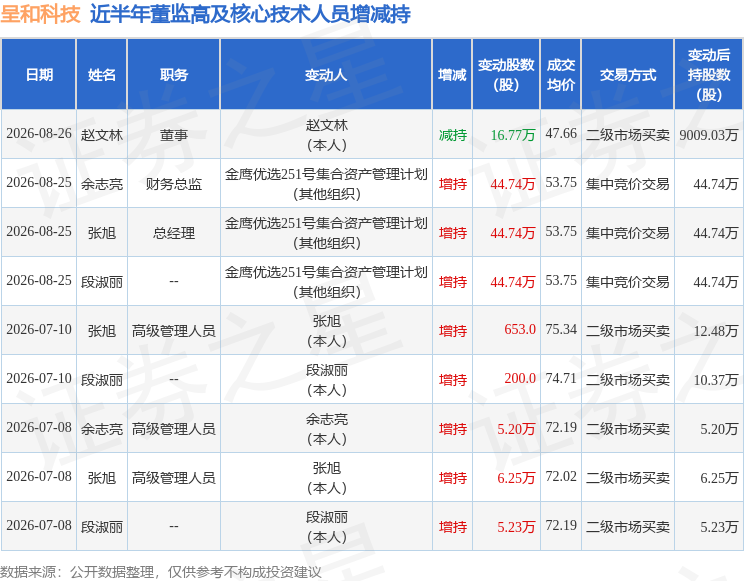Select the 增减 column header
This screenshot has width=744, height=581.
(x=452, y=75)
